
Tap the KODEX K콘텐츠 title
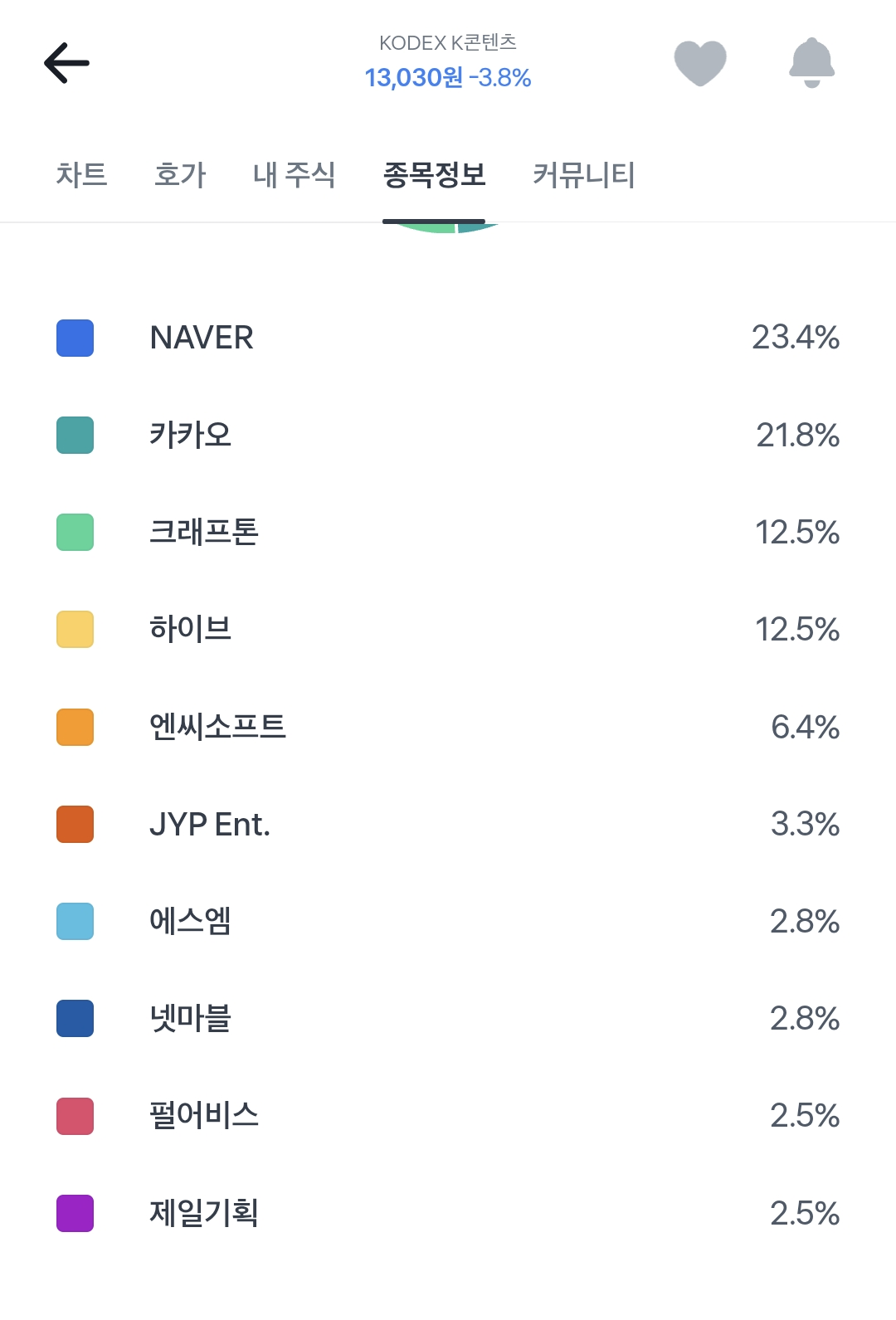click(x=448, y=42)
